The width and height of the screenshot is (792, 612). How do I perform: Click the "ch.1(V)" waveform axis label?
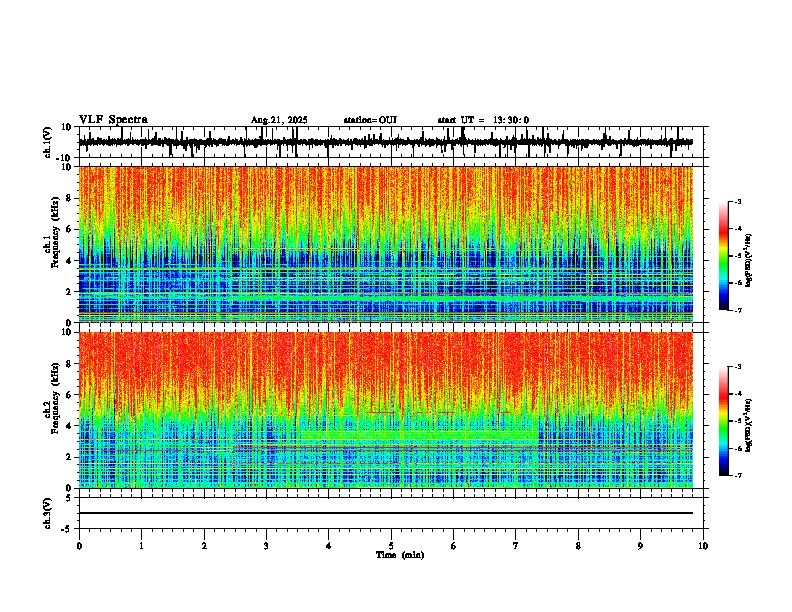pyautogui.click(x=48, y=142)
